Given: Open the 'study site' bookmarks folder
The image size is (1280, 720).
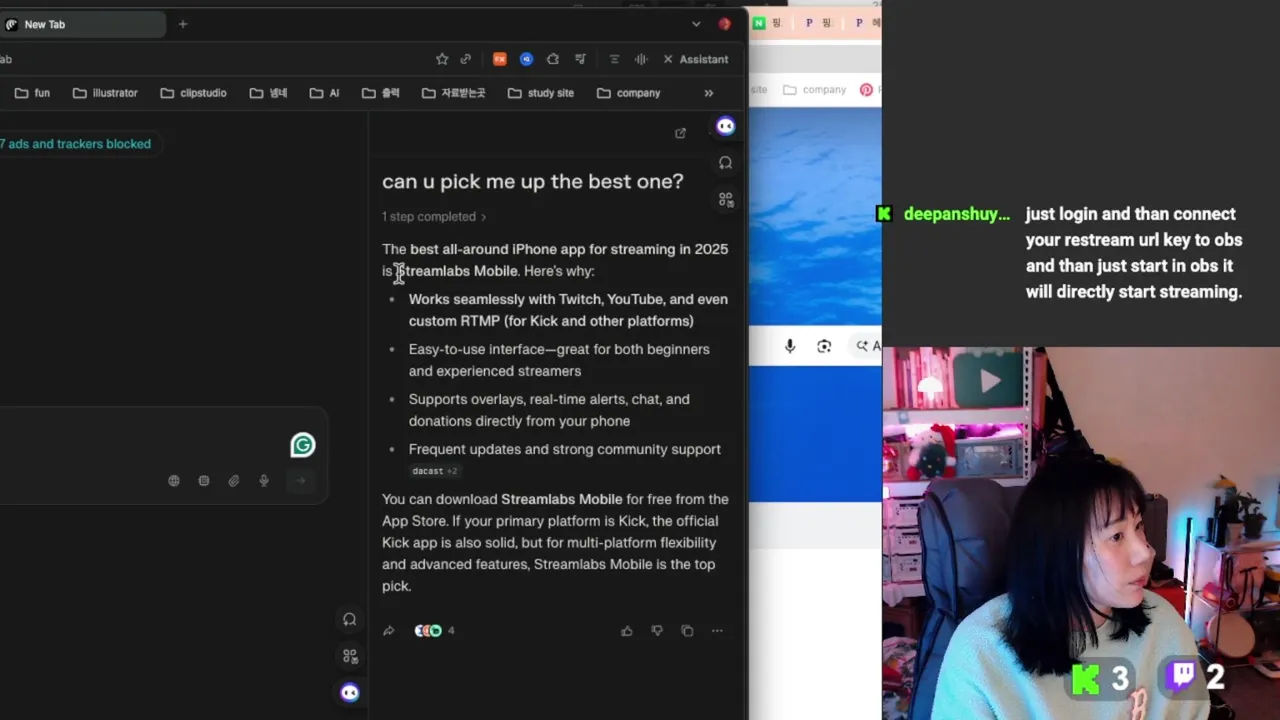Looking at the screenshot, I should click(x=541, y=93).
